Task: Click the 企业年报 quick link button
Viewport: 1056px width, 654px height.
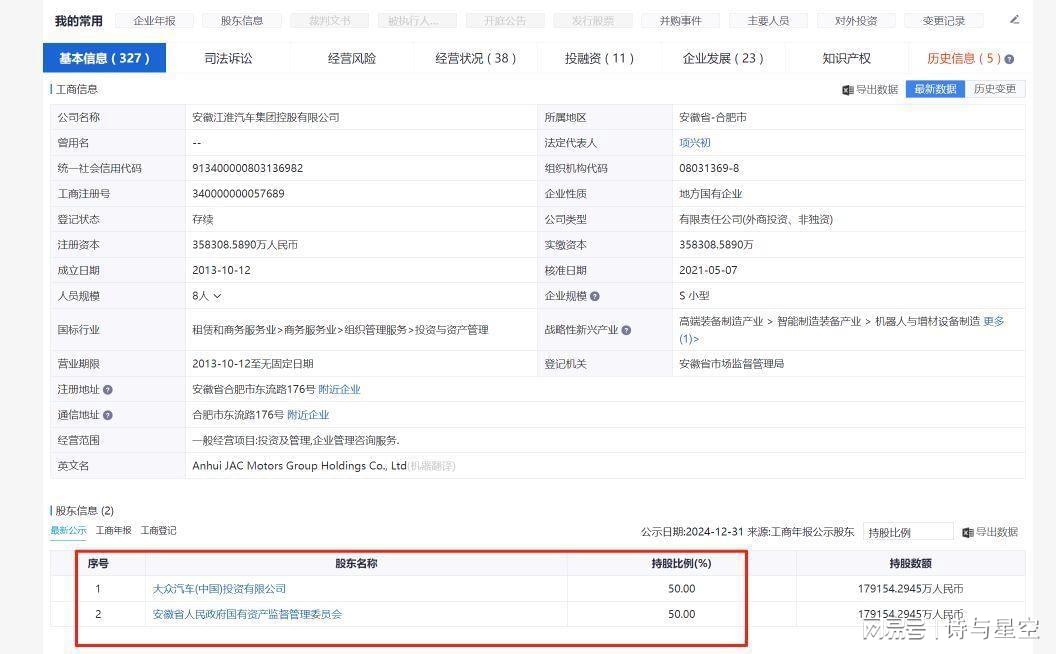Action: pos(154,21)
